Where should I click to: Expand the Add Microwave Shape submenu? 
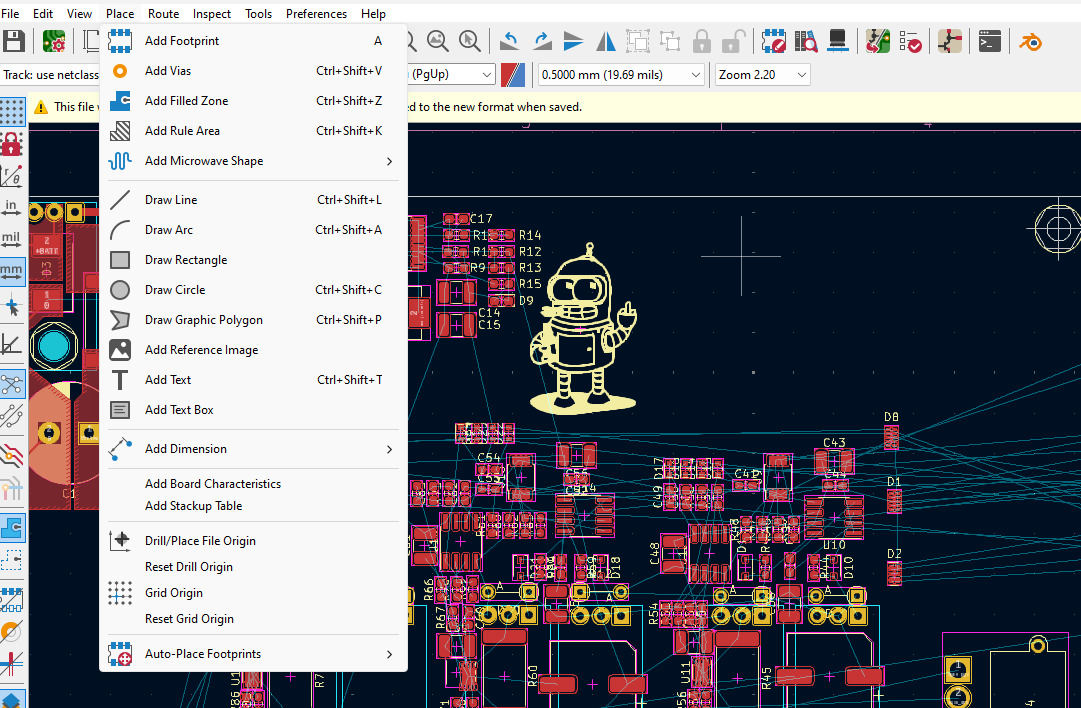[253, 161]
